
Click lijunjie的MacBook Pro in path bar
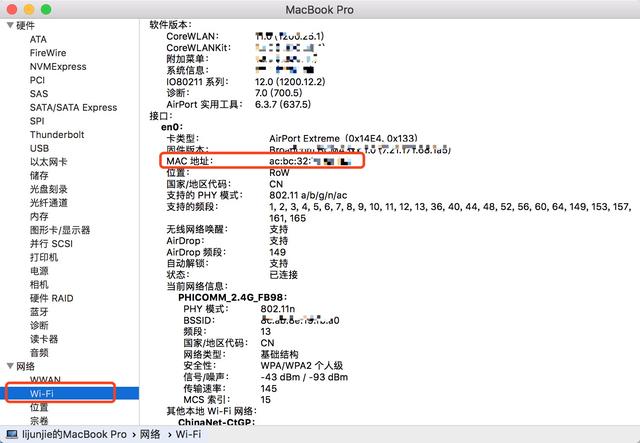click(74, 434)
